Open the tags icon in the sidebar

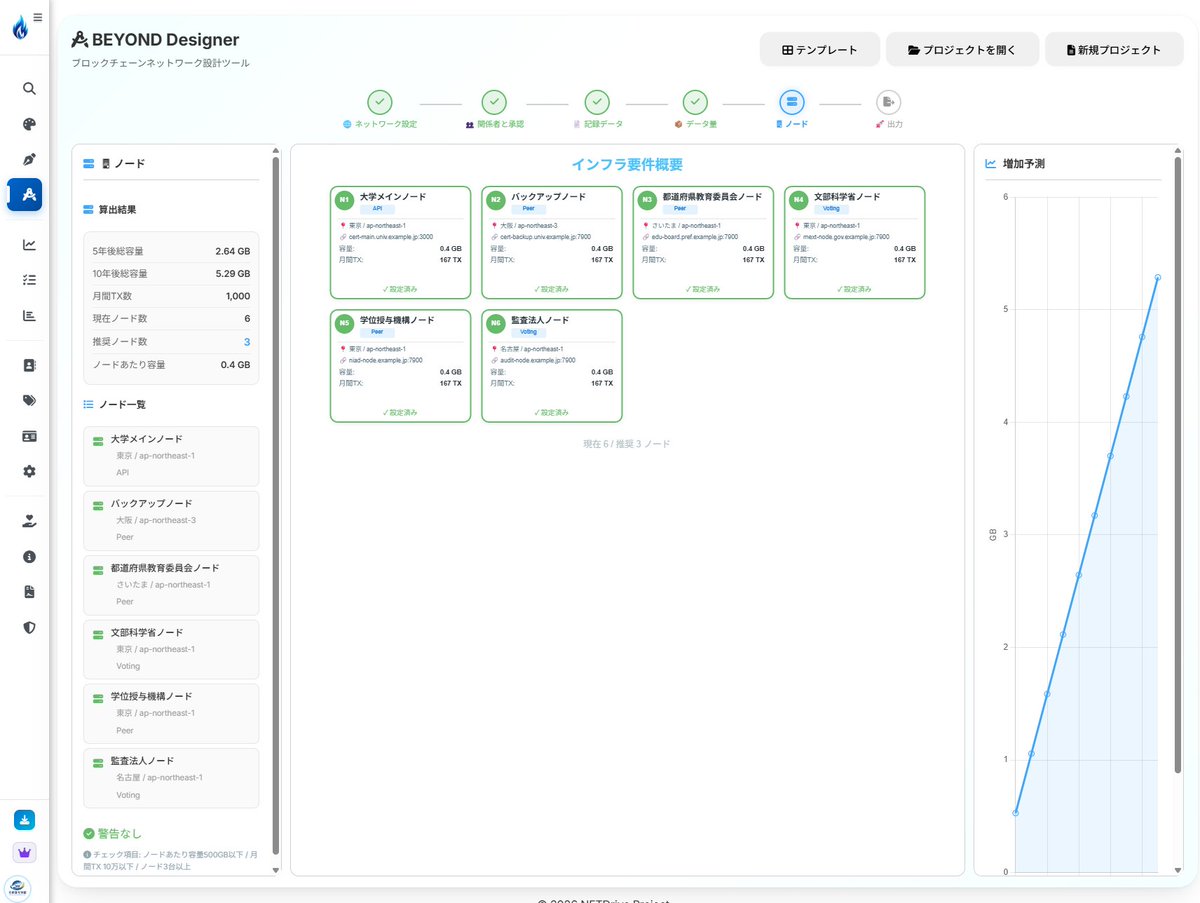coord(29,401)
